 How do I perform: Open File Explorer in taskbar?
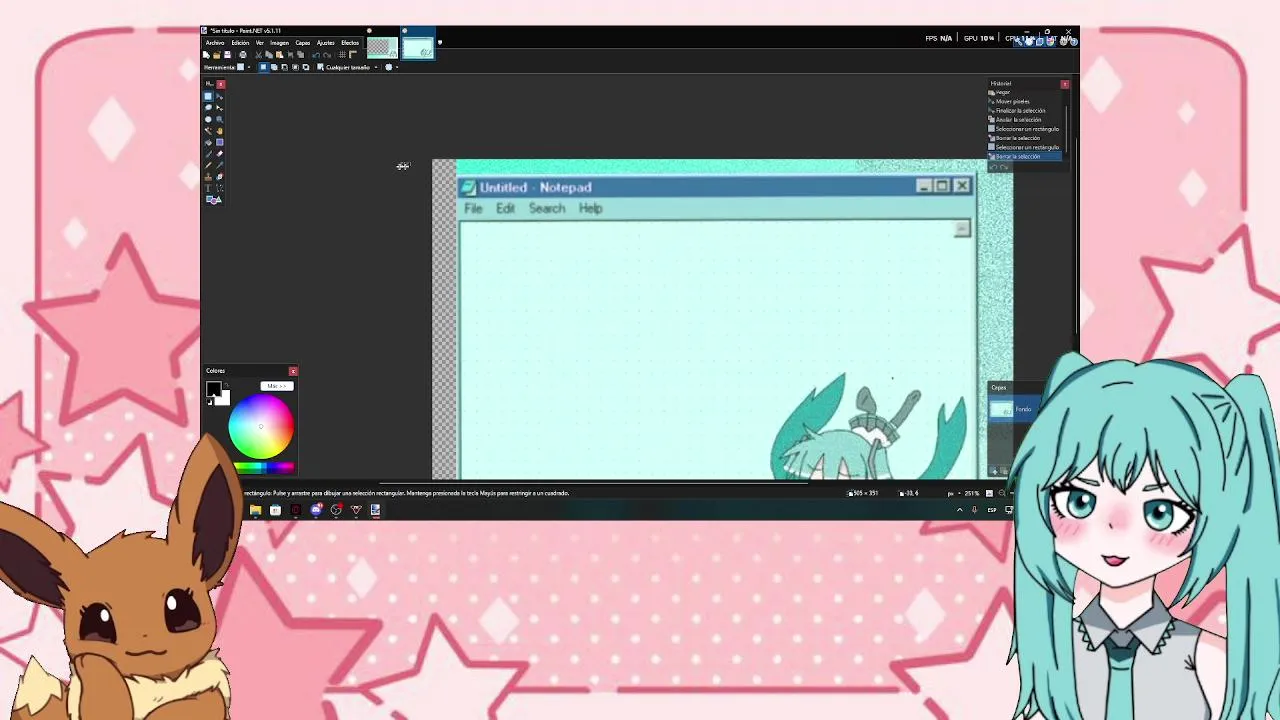pyautogui.click(x=255, y=510)
